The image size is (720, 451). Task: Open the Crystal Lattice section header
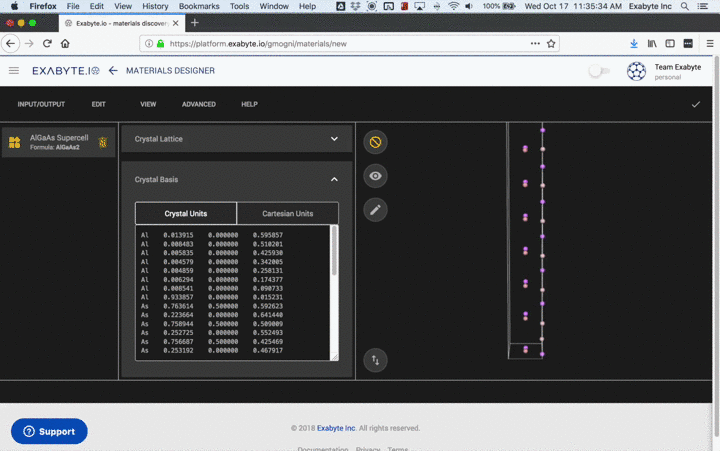click(236, 139)
